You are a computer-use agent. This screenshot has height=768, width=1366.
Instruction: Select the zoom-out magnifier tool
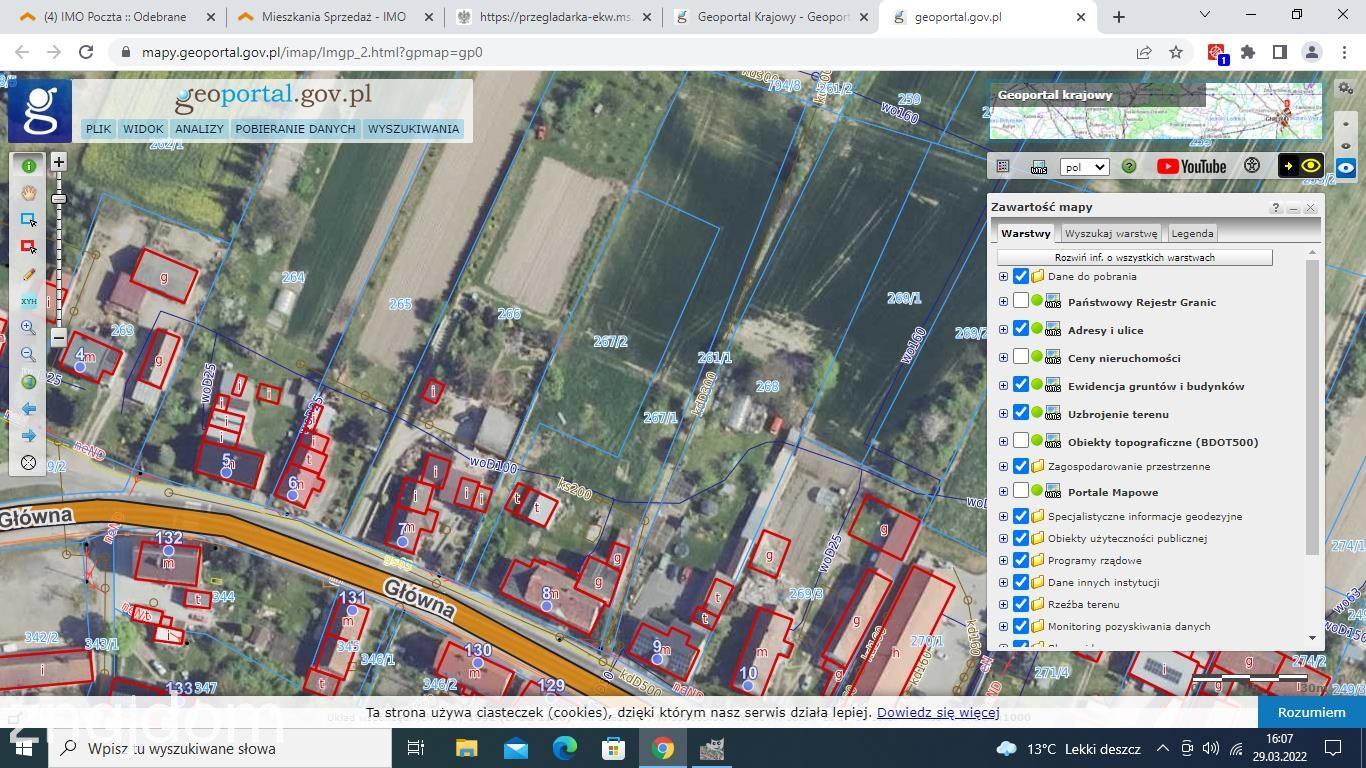click(28, 355)
